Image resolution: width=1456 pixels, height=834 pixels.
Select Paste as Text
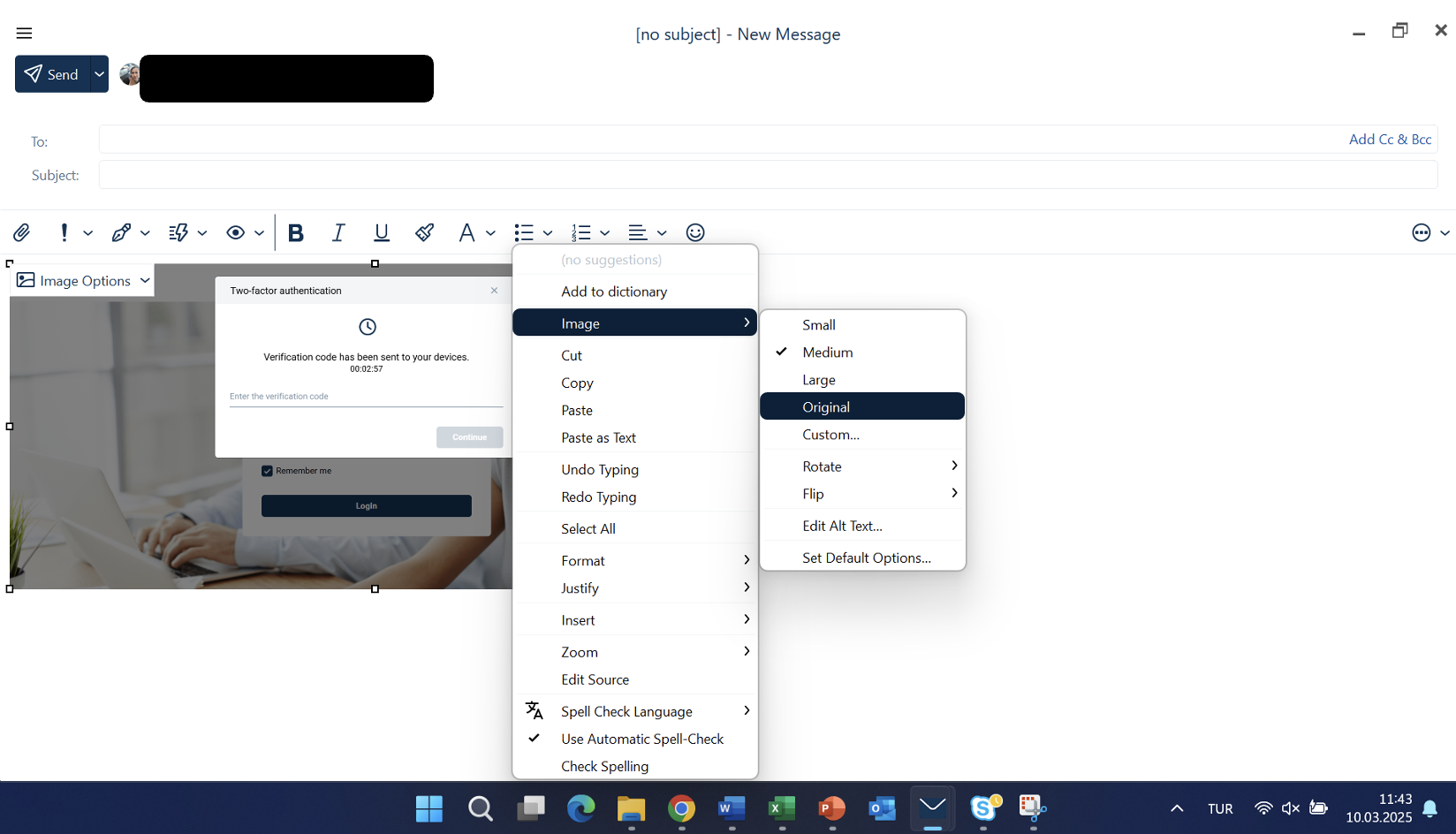pos(634,437)
